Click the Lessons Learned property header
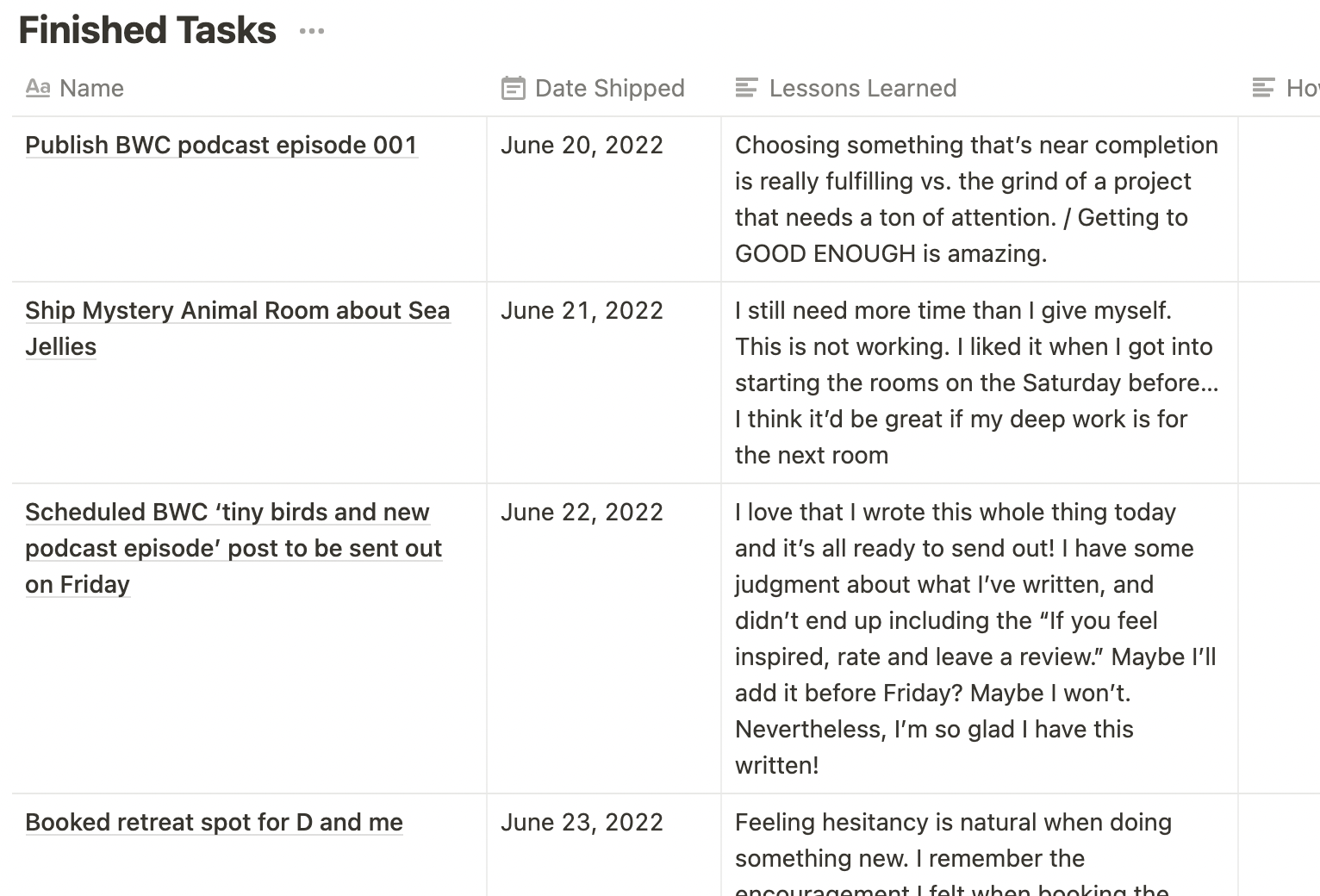 (863, 88)
